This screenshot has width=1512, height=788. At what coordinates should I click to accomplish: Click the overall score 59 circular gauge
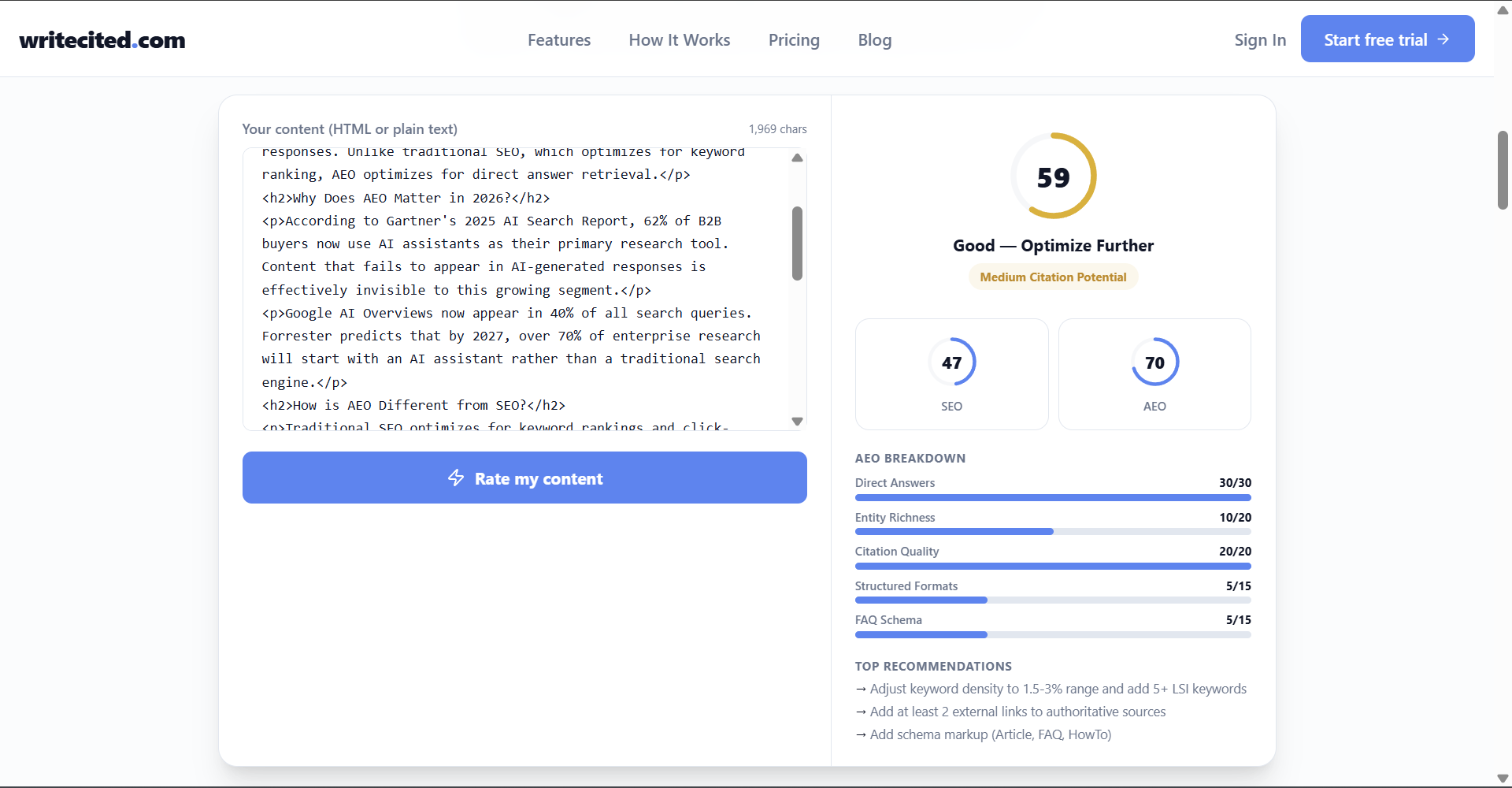1053,177
